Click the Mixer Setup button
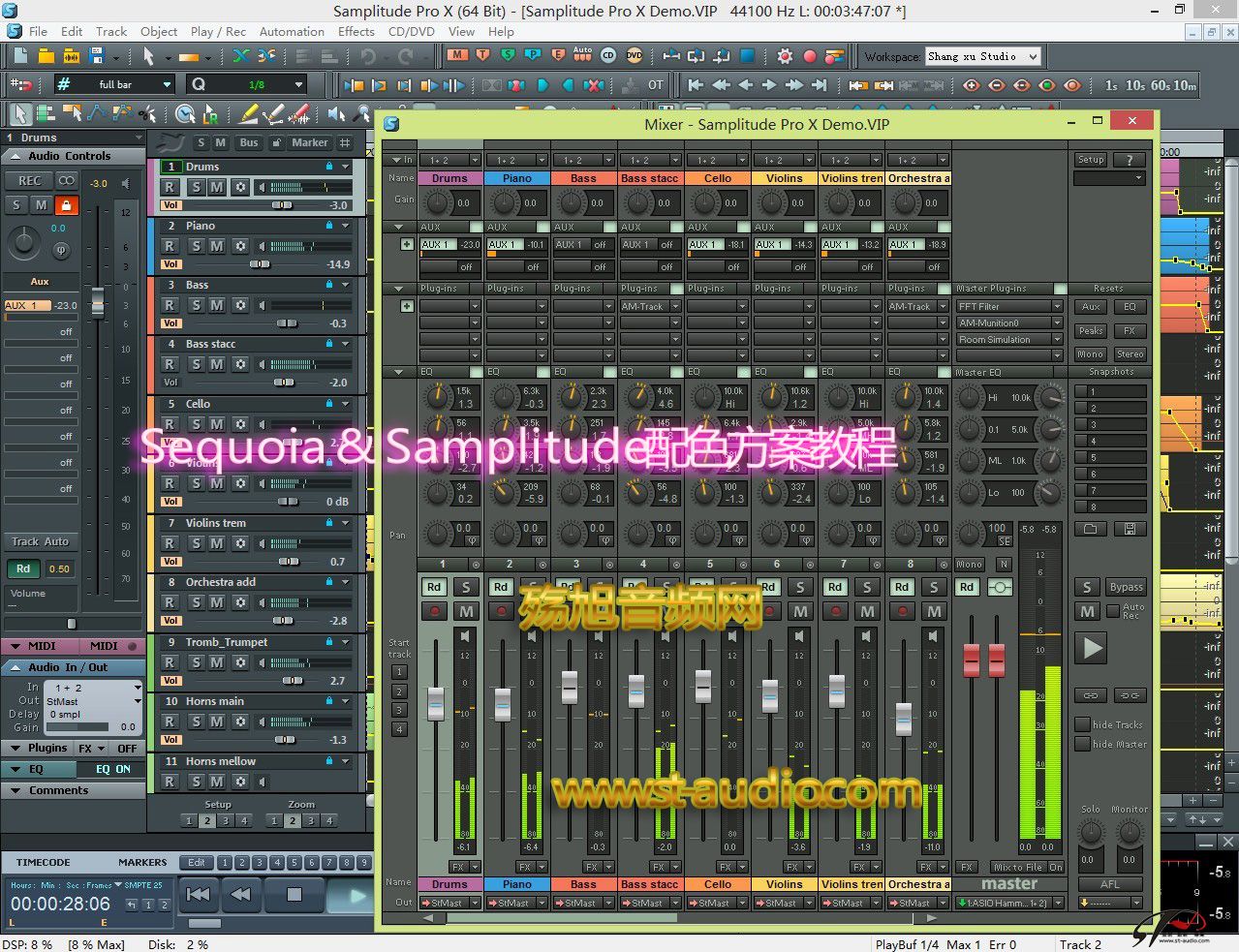1239x952 pixels. pyautogui.click(x=1090, y=160)
